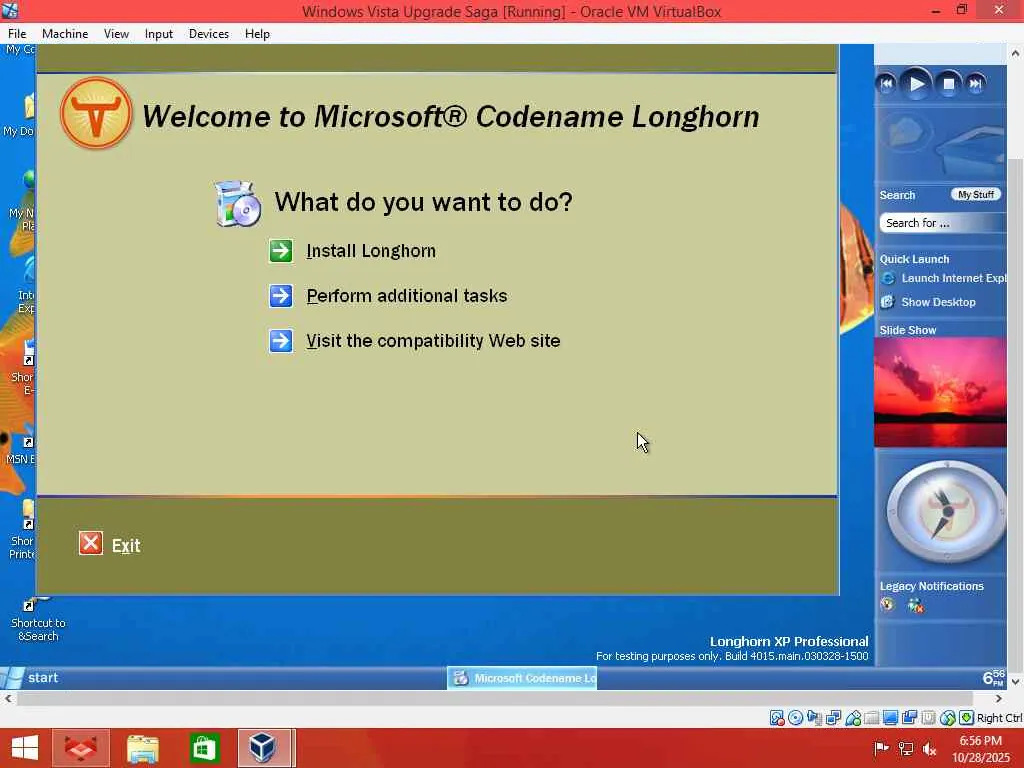Click the shared folders icon in the VirtualBox status bar
This screenshot has height=768, width=1024.
(871, 718)
